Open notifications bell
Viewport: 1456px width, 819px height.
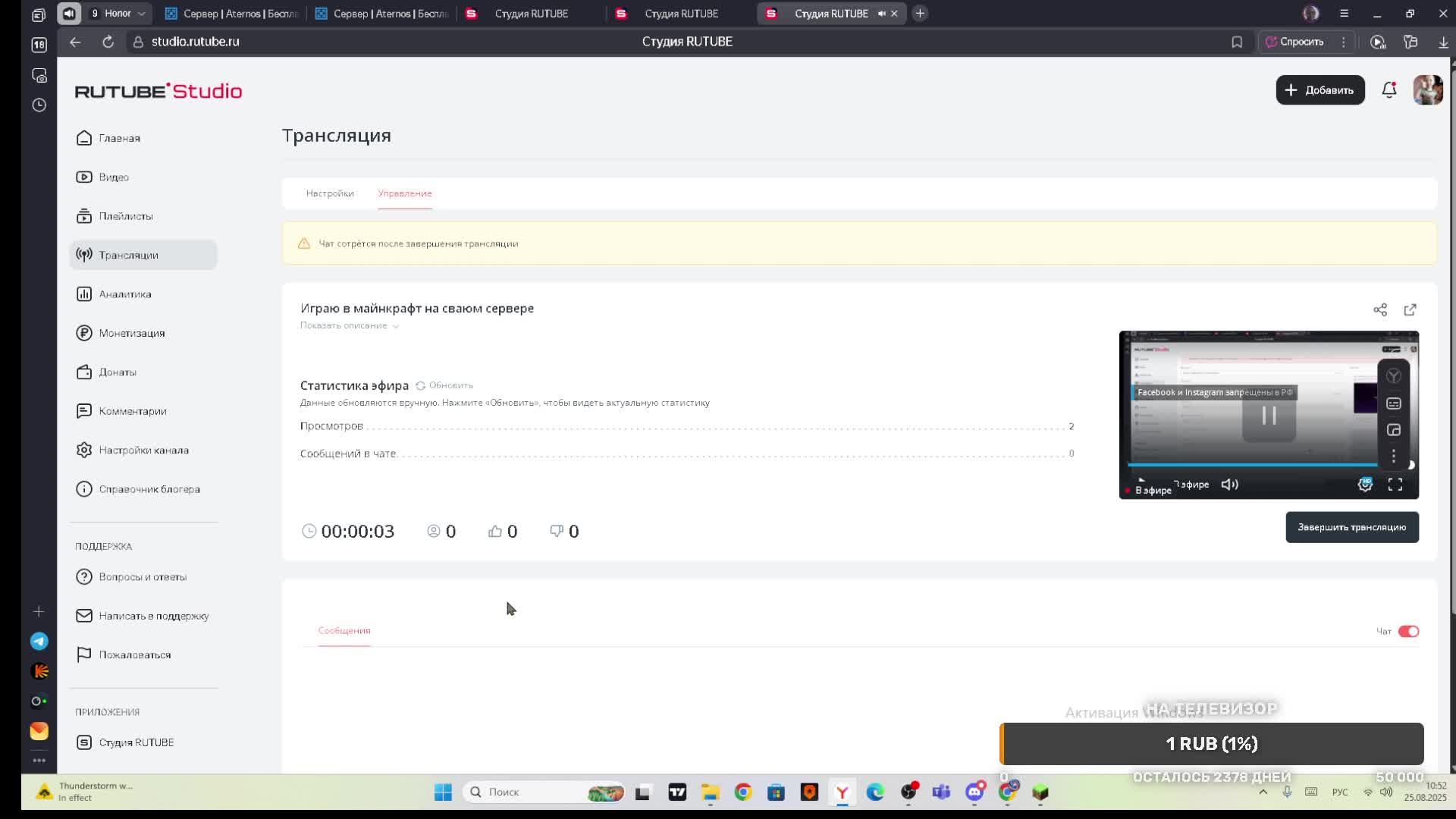coord(1389,90)
